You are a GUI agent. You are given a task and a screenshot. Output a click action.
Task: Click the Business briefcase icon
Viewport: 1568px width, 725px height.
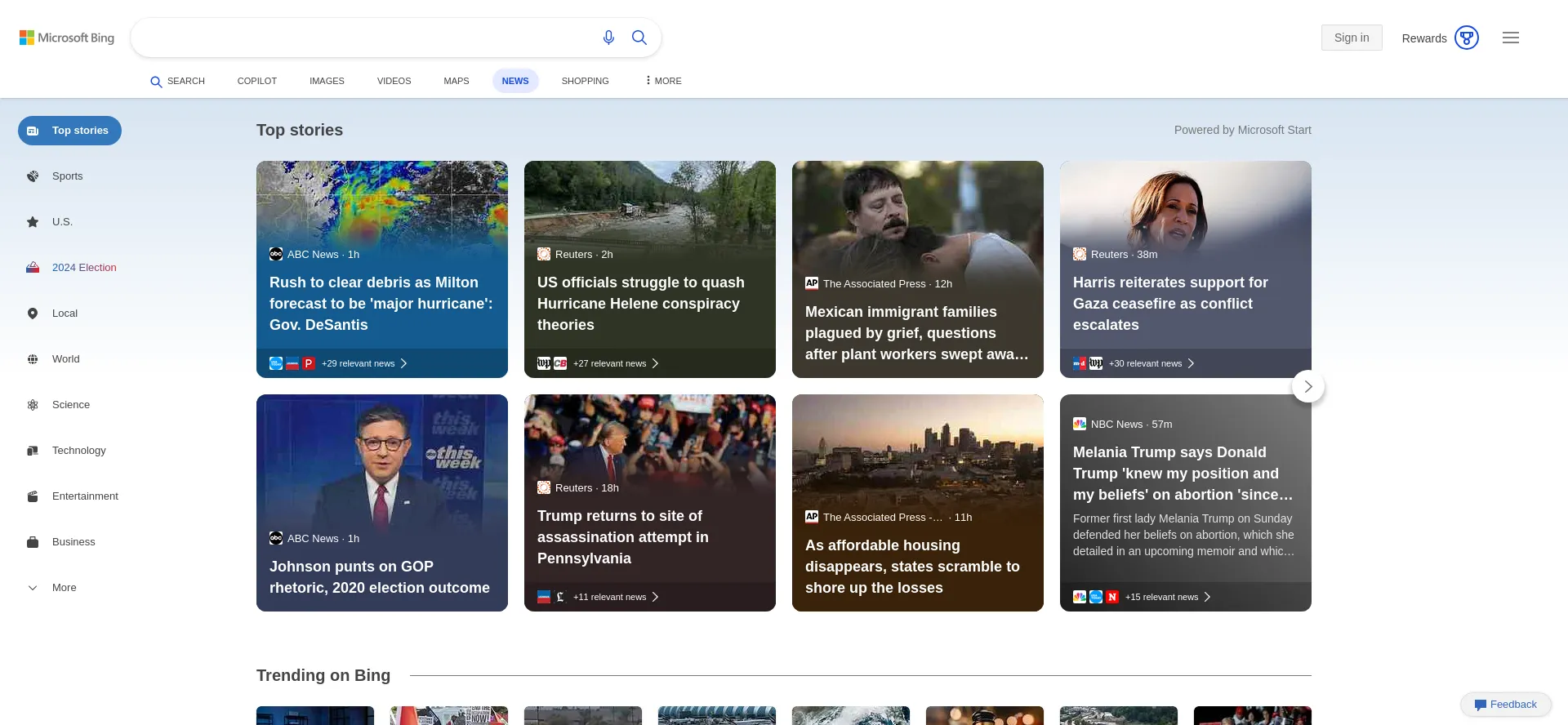(33, 542)
